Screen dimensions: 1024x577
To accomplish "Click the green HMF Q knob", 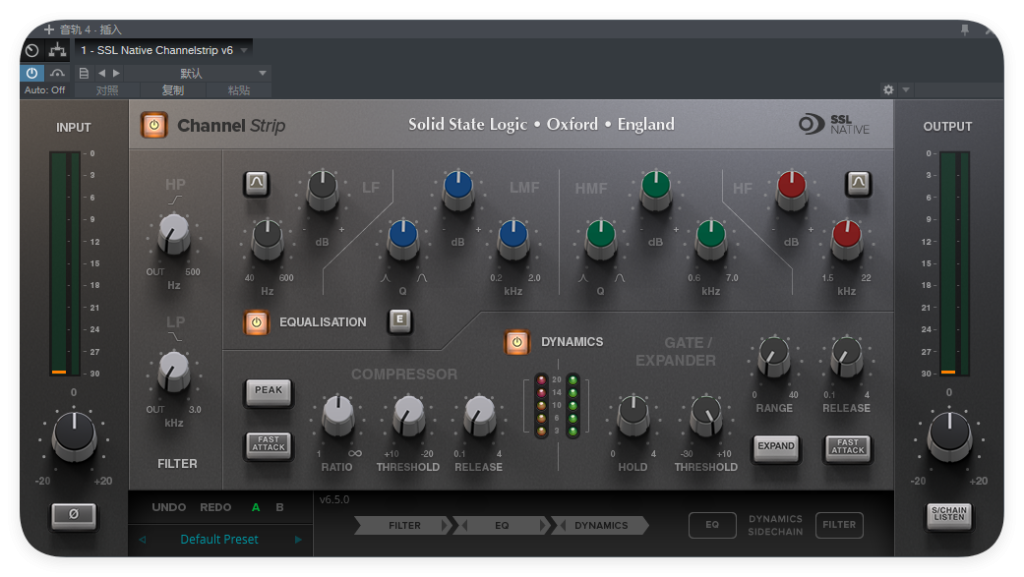I will (601, 239).
